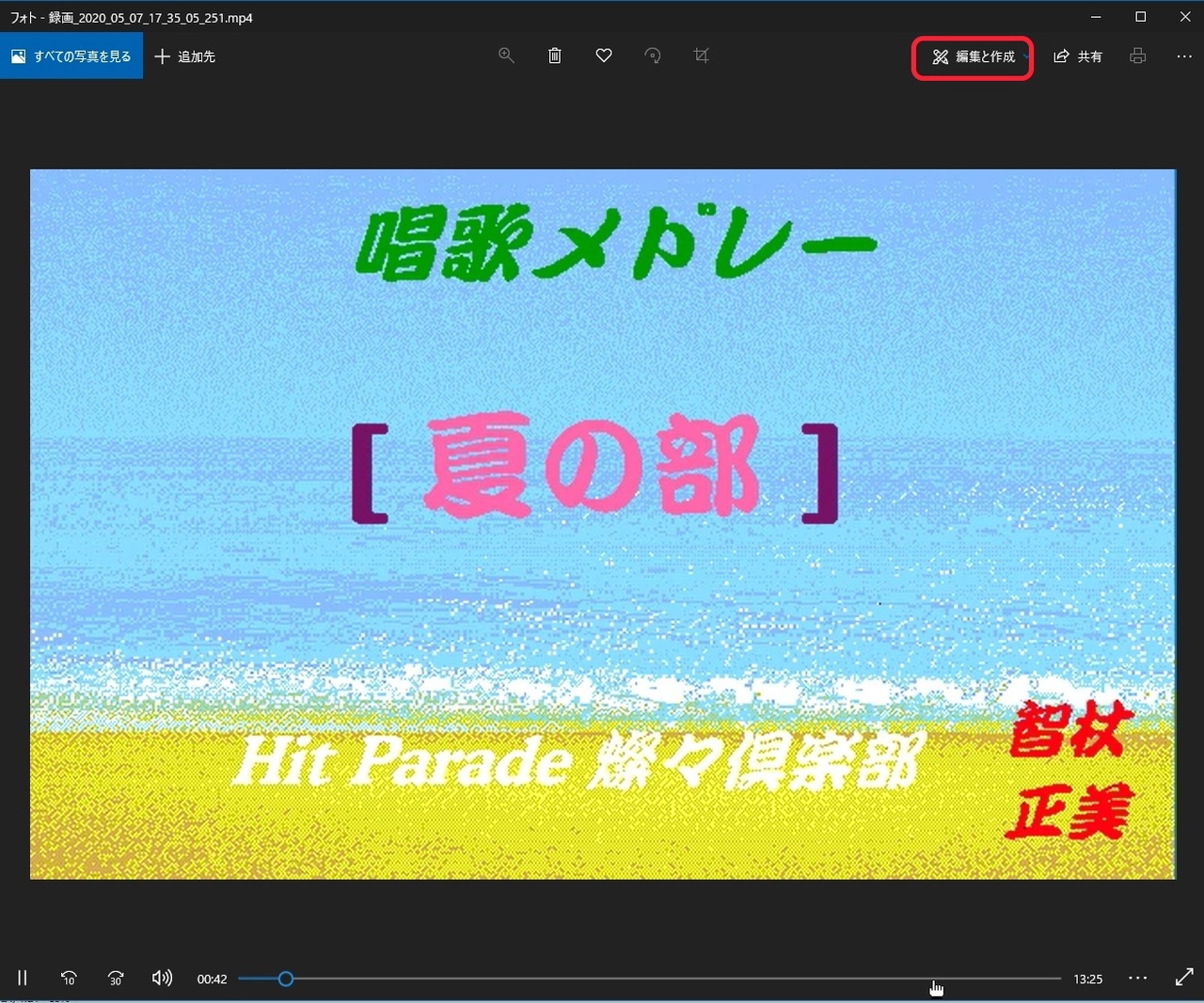This screenshot has width=1204, height=1003.
Task: Click the rotate icon in toolbar
Action: click(653, 56)
